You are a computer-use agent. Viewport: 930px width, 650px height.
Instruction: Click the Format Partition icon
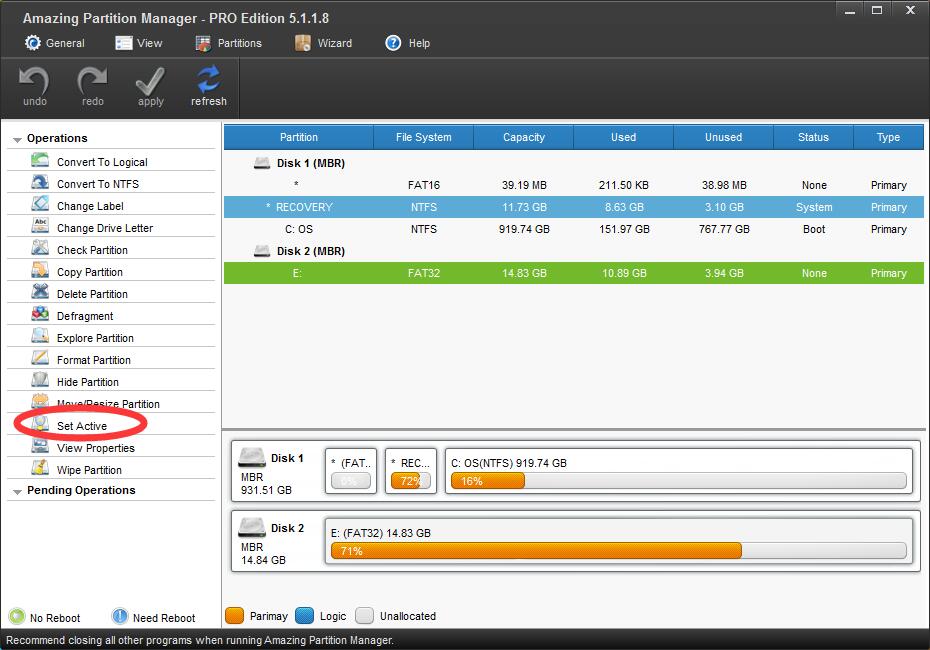[40, 358]
